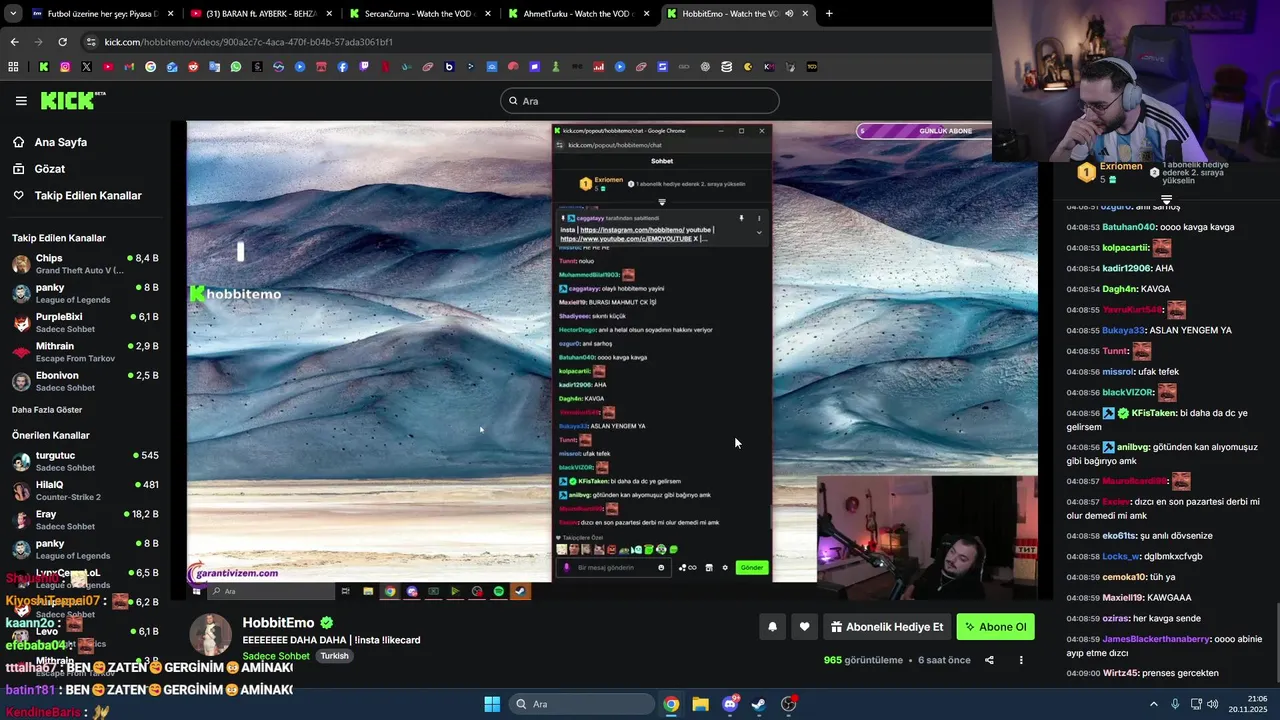Open the HobbitEmo channel name link

278,623
